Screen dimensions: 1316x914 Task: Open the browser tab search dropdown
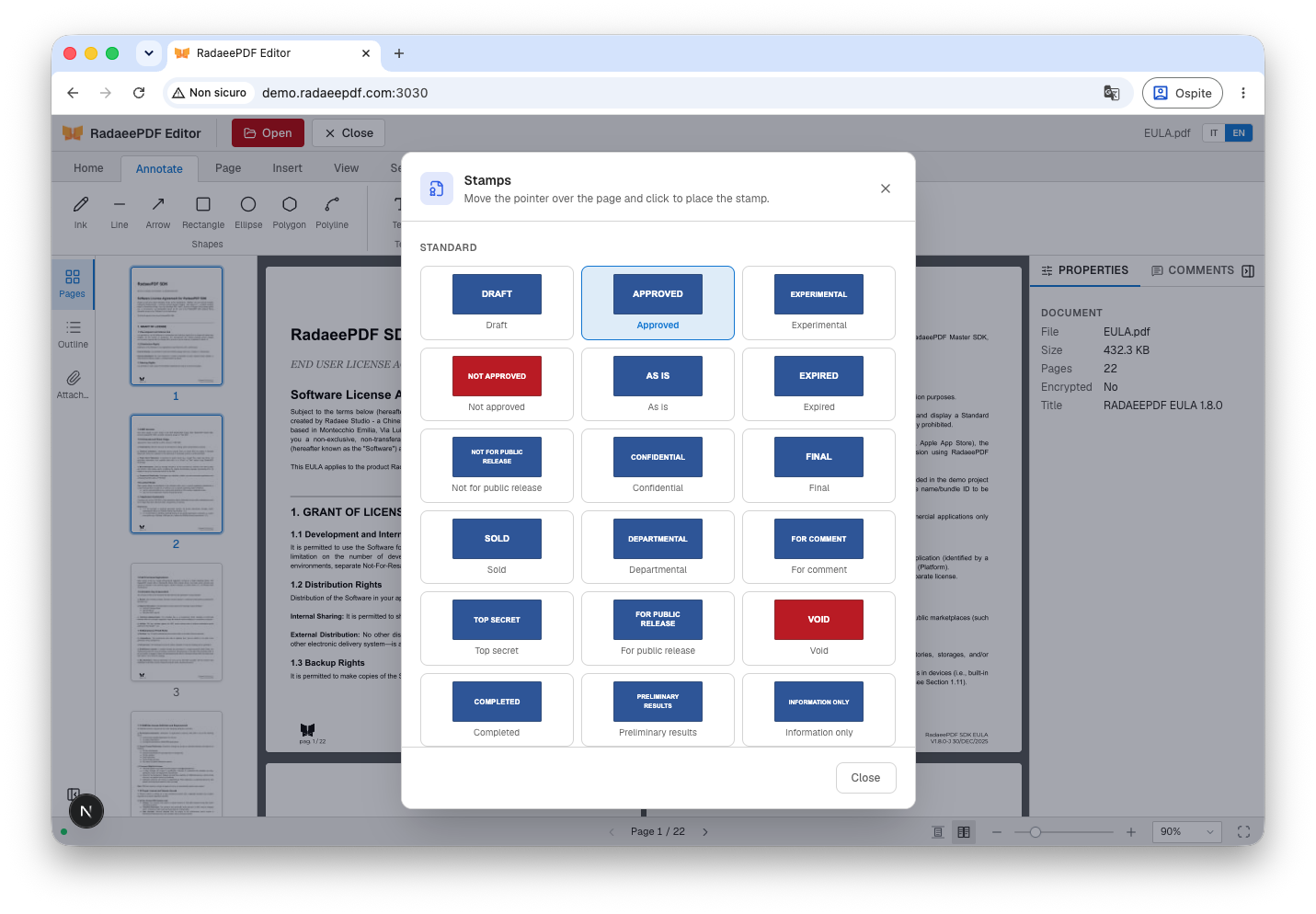149,53
